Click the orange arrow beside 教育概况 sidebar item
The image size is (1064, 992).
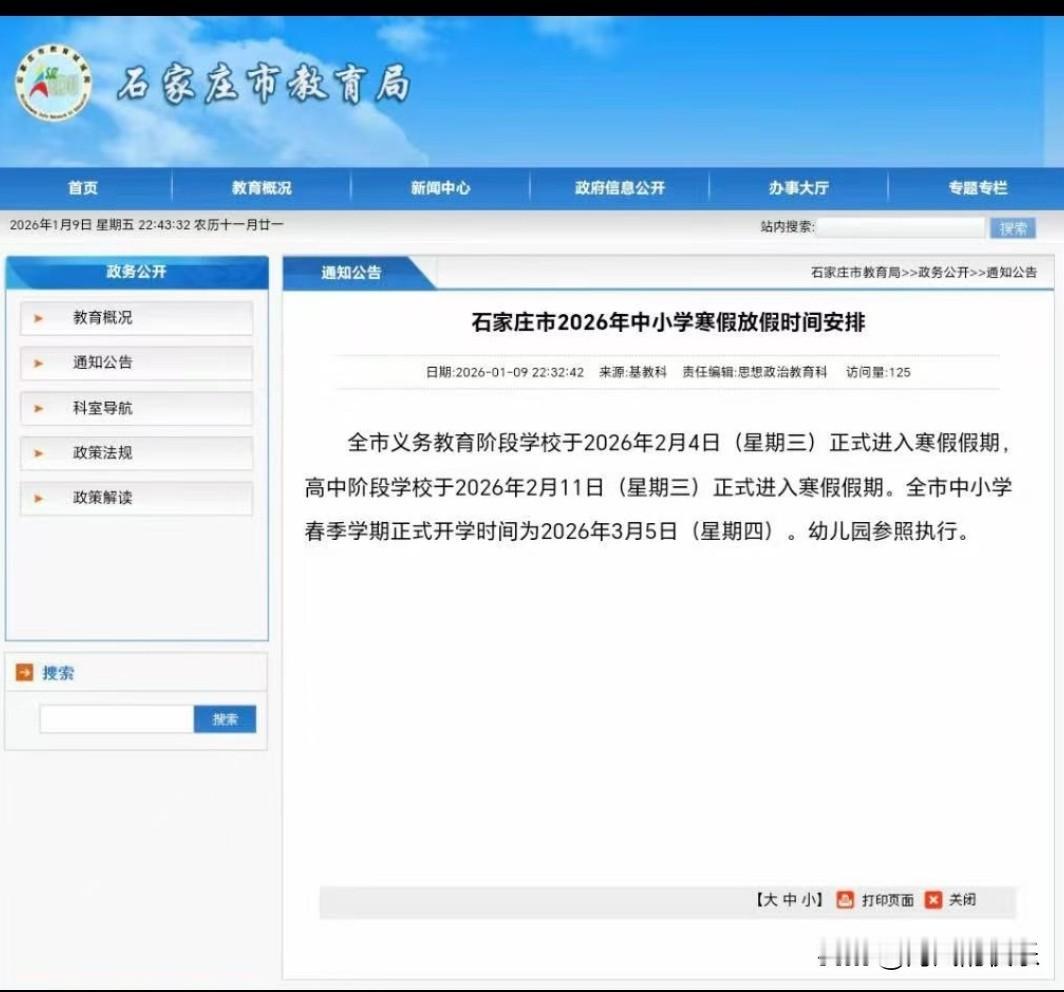click(x=38, y=320)
